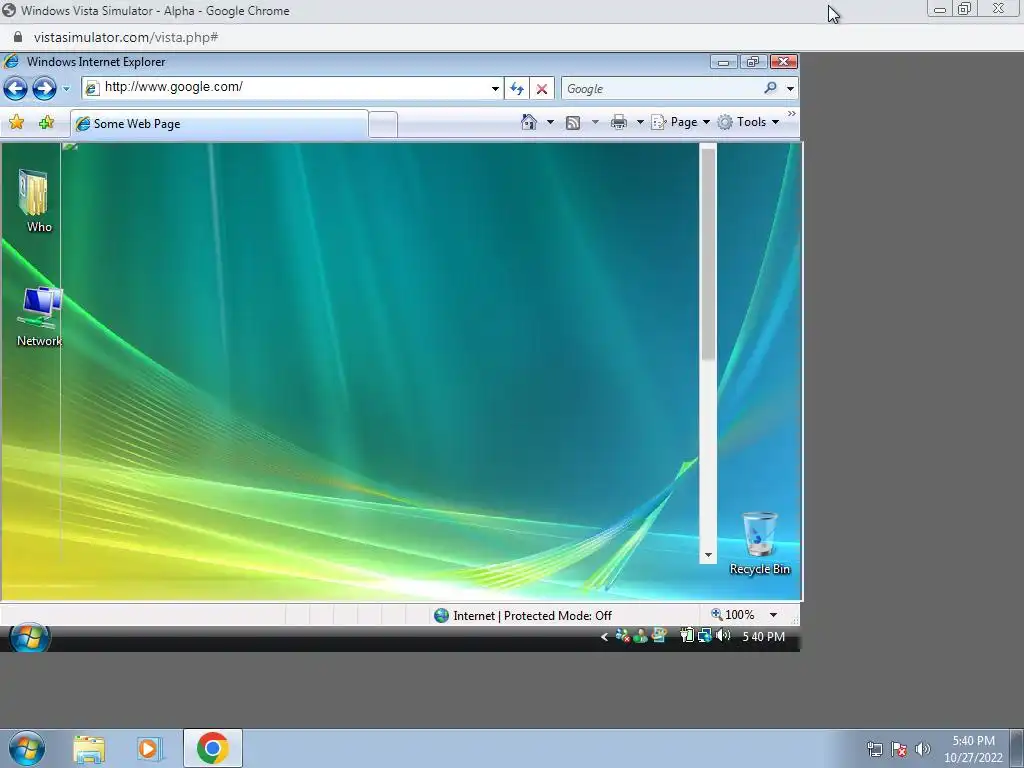The height and width of the screenshot is (768, 1024).
Task: Select the Some Web Page tab
Action: 219,123
